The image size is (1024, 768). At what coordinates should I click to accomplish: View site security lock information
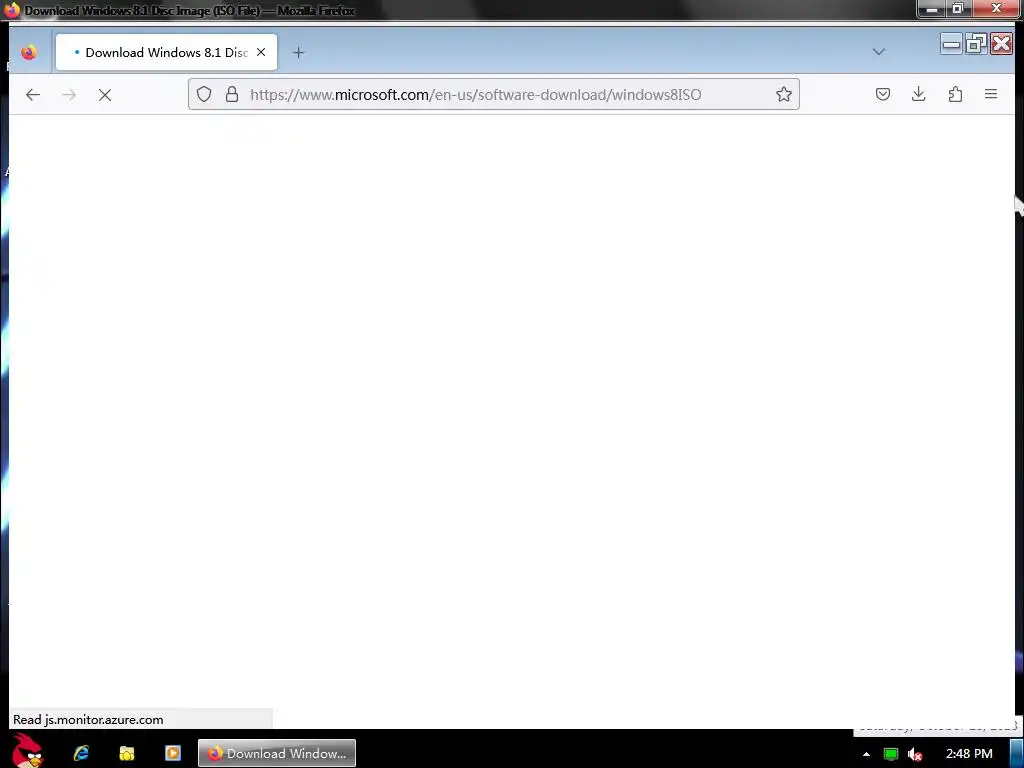point(232,94)
